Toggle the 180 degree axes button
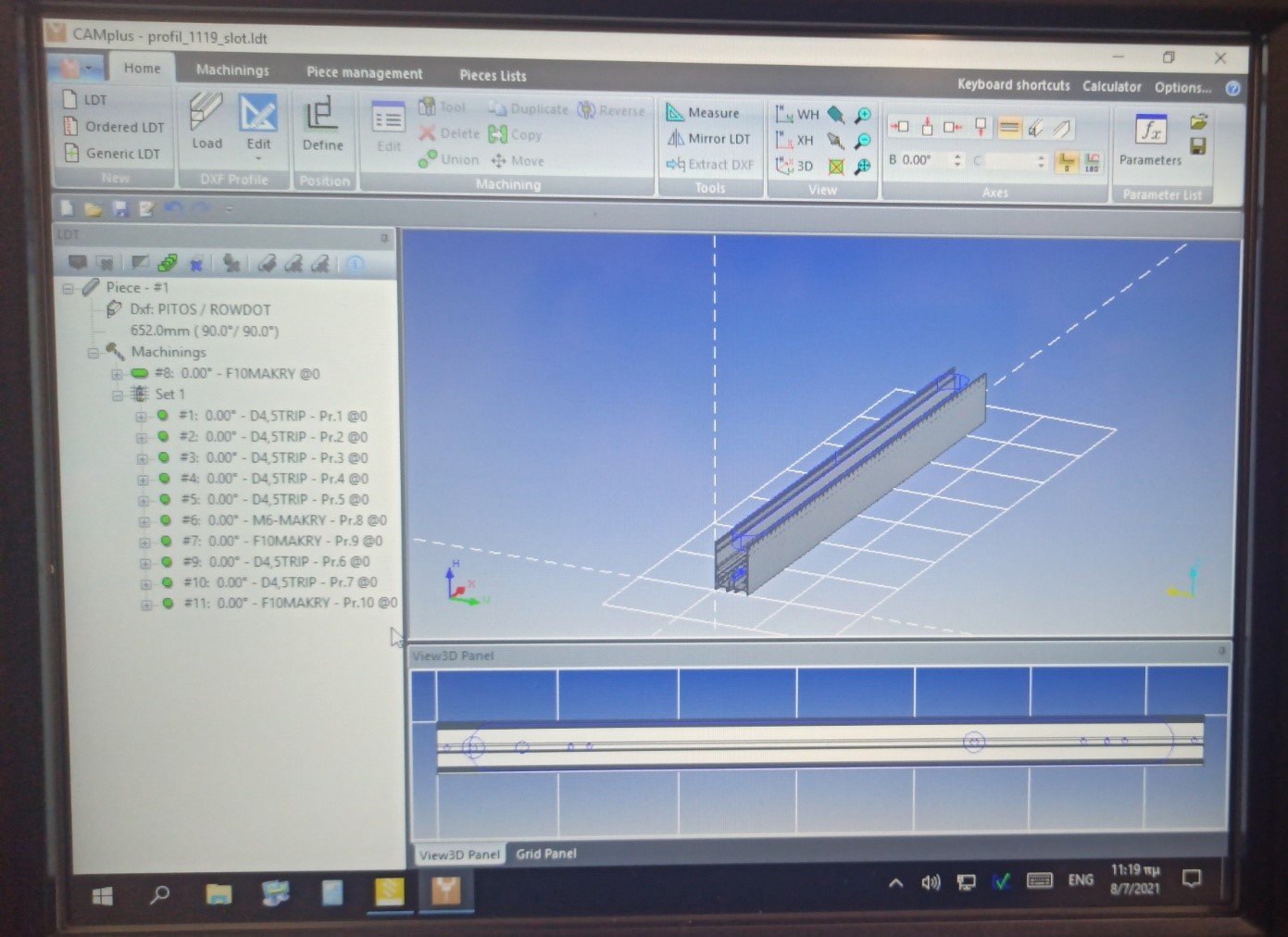The height and width of the screenshot is (937, 1288). [1093, 163]
